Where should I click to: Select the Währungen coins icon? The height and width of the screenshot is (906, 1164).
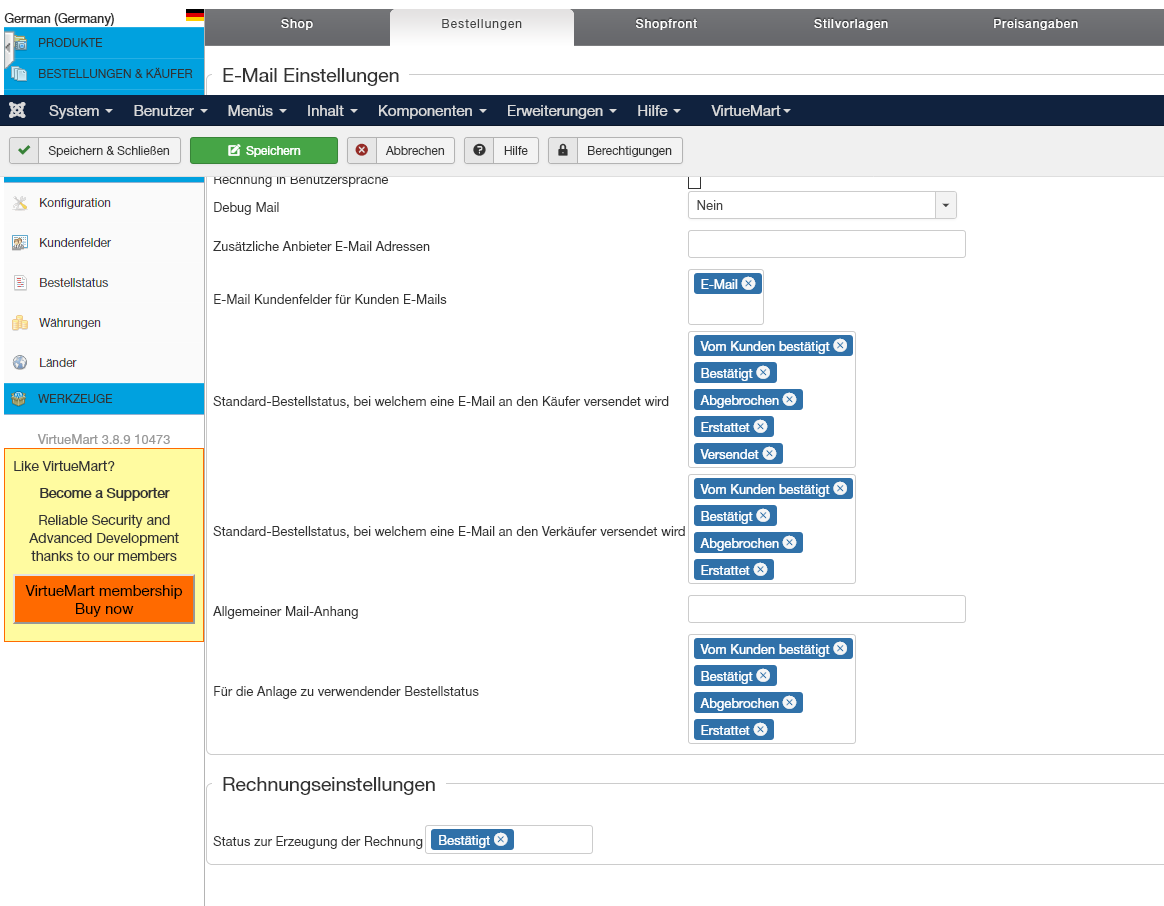click(x=20, y=323)
